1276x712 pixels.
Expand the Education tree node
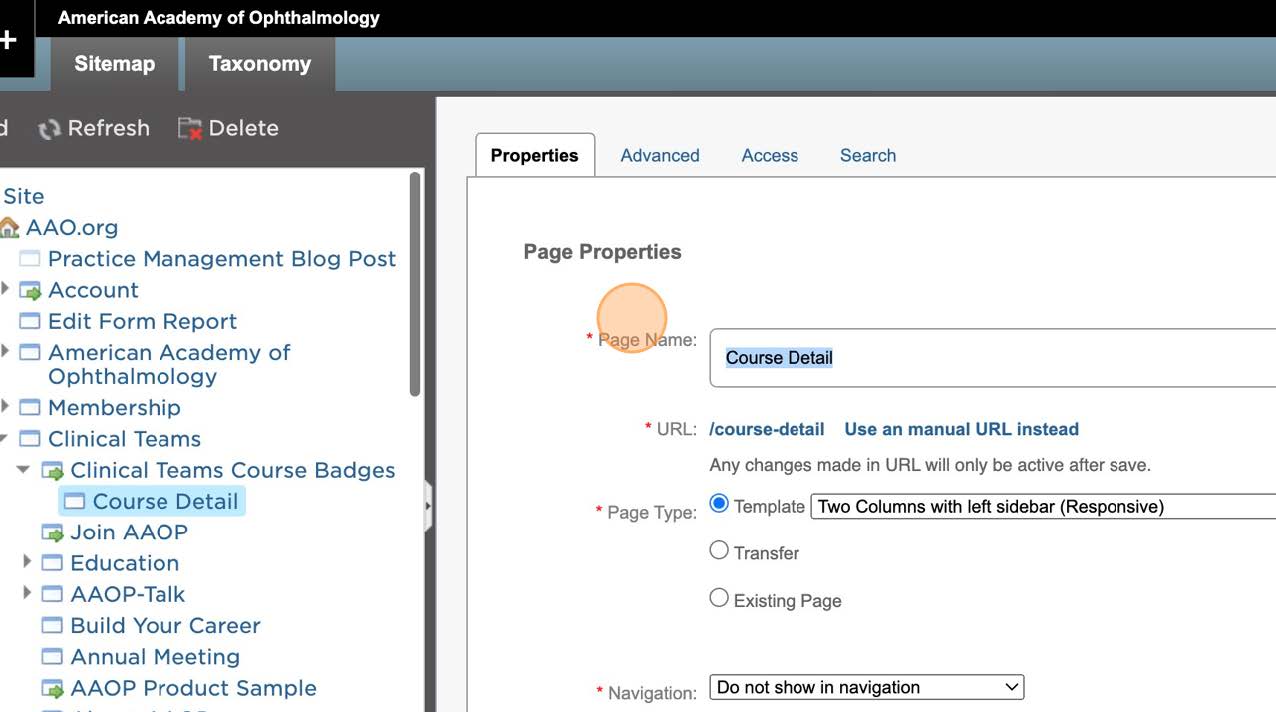27,563
